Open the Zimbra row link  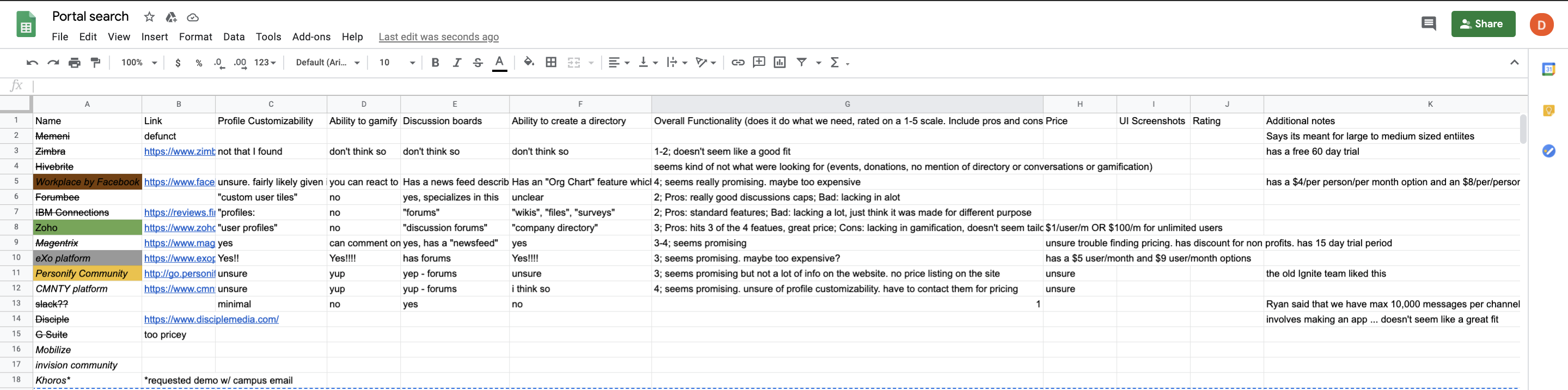click(x=179, y=152)
